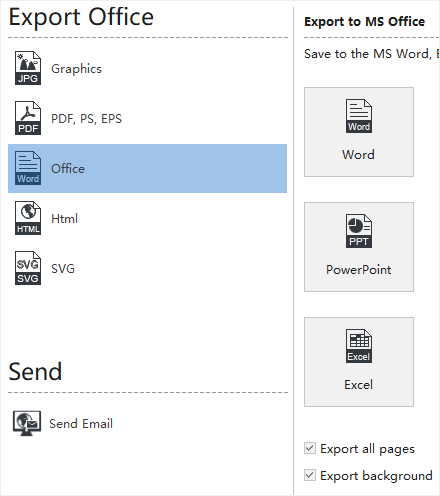This screenshot has height=496, width=440.
Task: Click the SVG file icon
Action: pyautogui.click(x=28, y=268)
